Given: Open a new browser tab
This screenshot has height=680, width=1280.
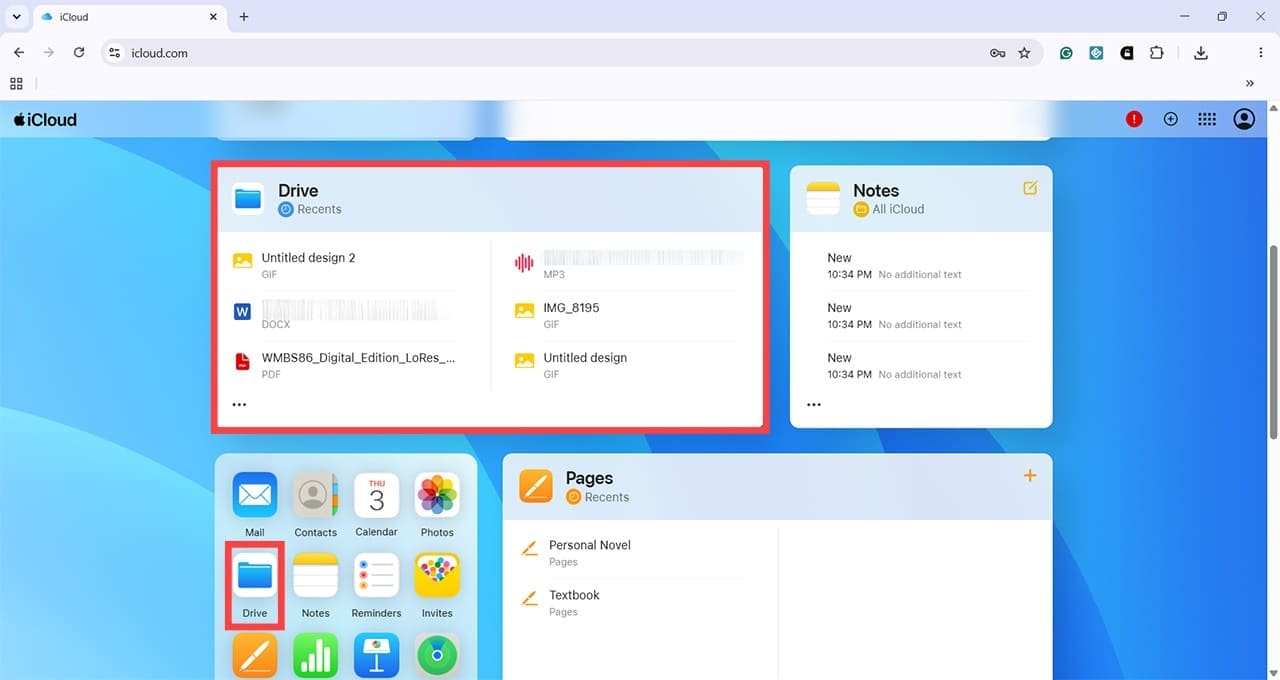Looking at the screenshot, I should tap(244, 17).
